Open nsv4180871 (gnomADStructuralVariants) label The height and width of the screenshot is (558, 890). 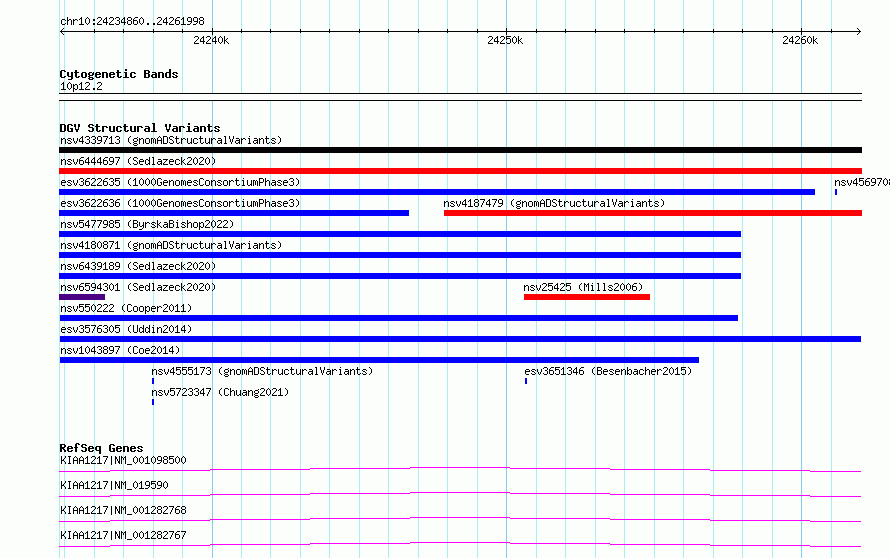(171, 245)
